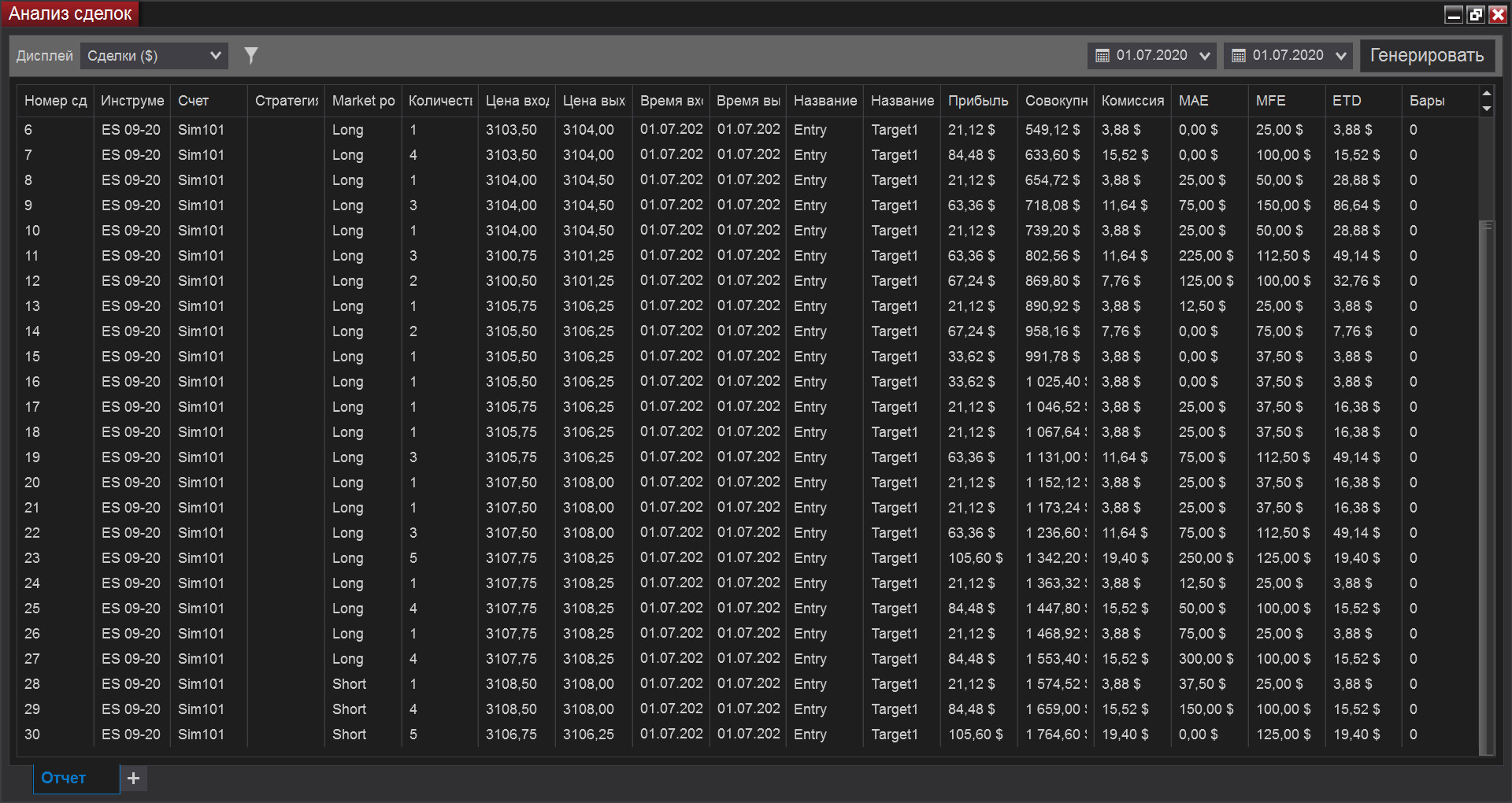Click MAE 250,00 $ in trade 23
This screenshot has width=1512, height=803.
[x=1206, y=558]
